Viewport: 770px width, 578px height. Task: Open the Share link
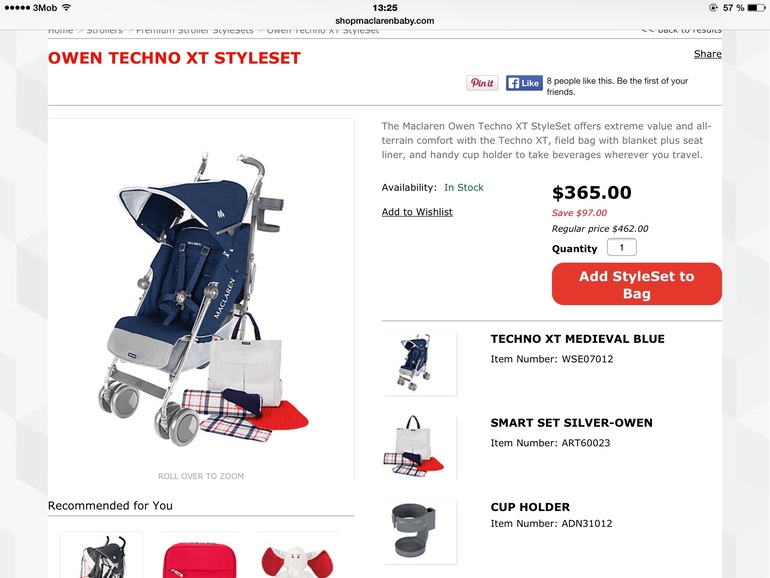[708, 54]
